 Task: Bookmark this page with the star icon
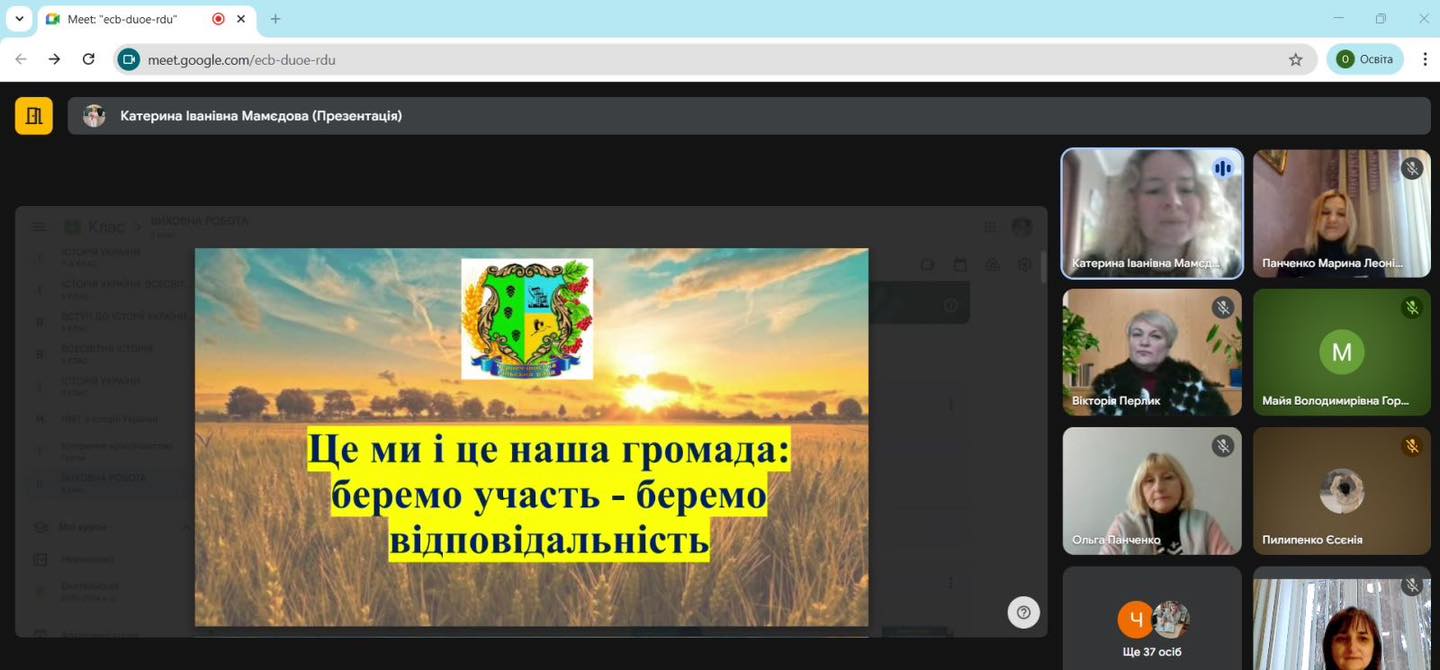coord(1295,60)
